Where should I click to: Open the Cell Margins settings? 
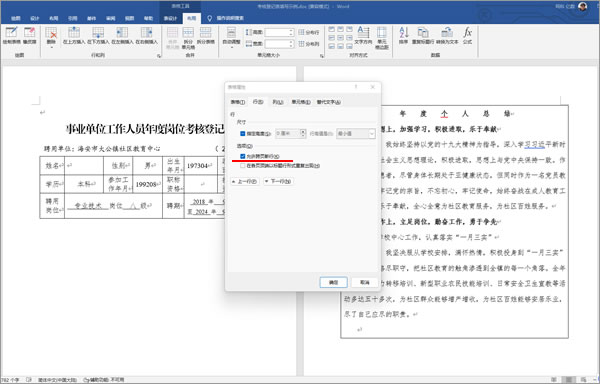(382, 37)
